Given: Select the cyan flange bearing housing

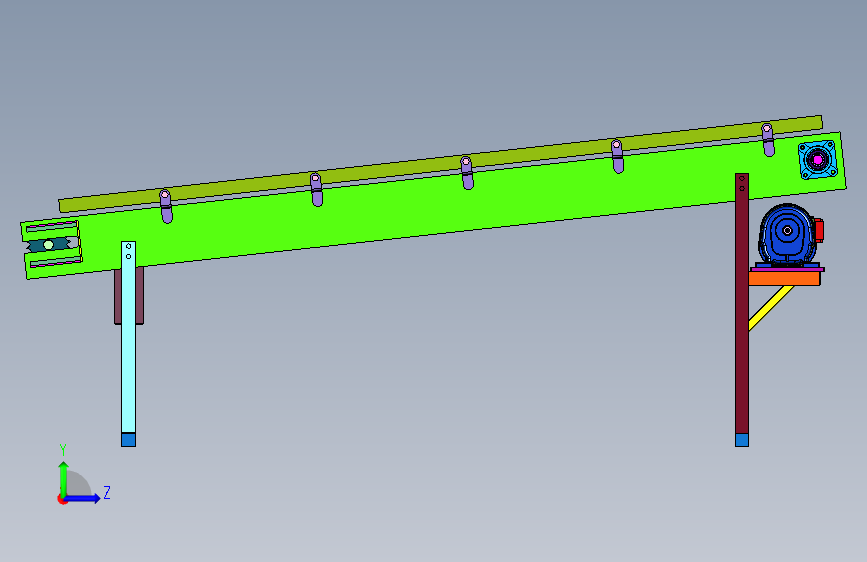Looking at the screenshot, I should point(818,160).
